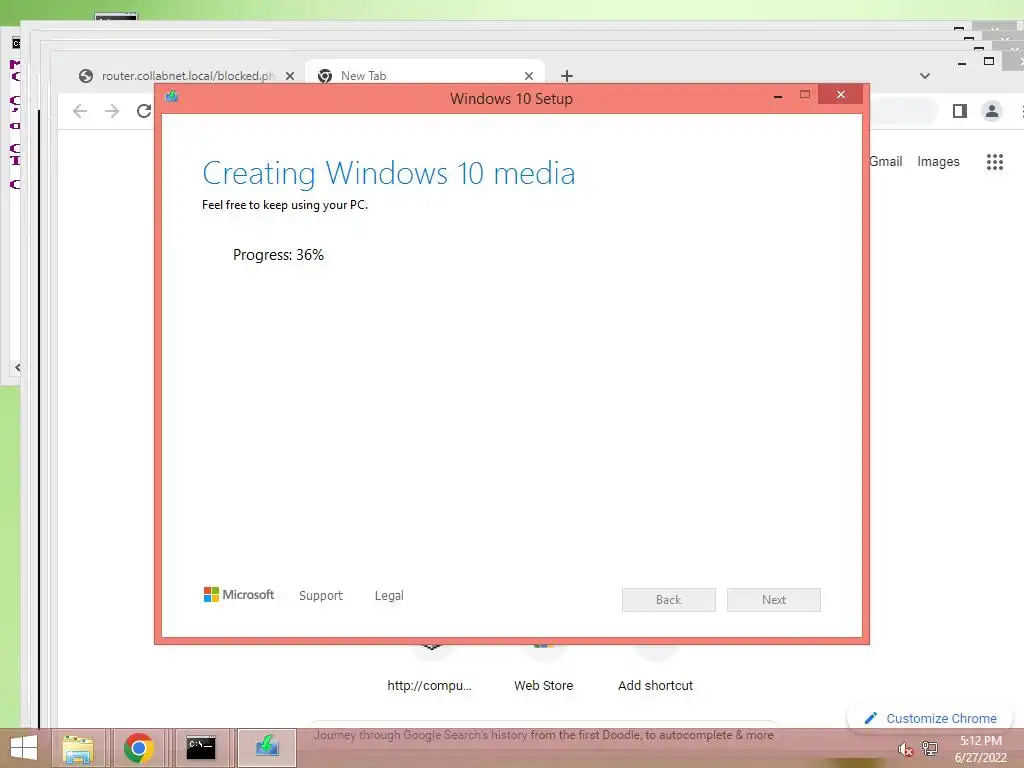Open Gmail link on New Tab page

coord(886,161)
